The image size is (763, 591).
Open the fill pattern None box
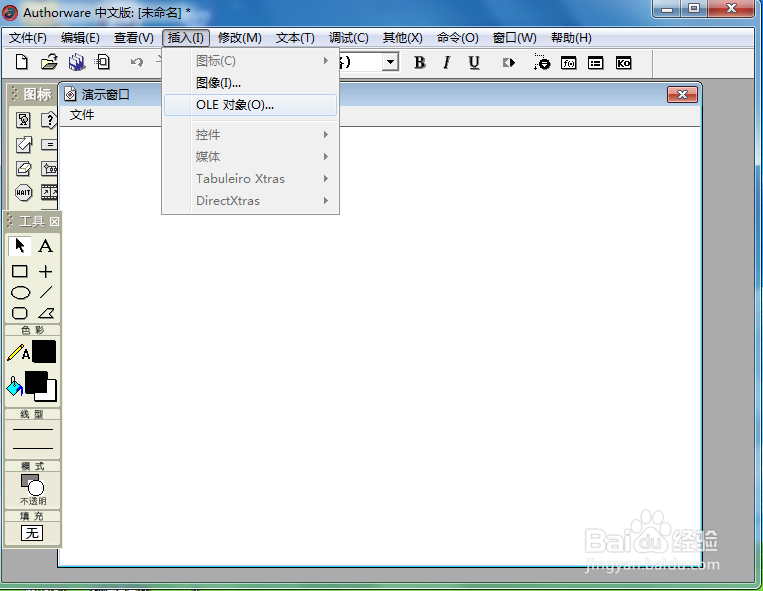[x=32, y=533]
